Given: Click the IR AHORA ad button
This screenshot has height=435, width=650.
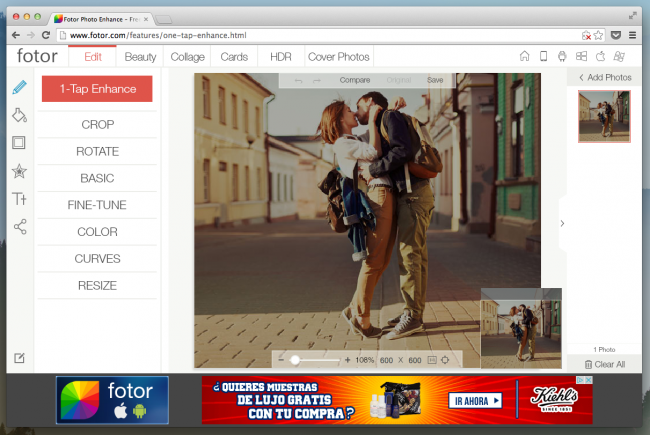Looking at the screenshot, I should point(475,401).
